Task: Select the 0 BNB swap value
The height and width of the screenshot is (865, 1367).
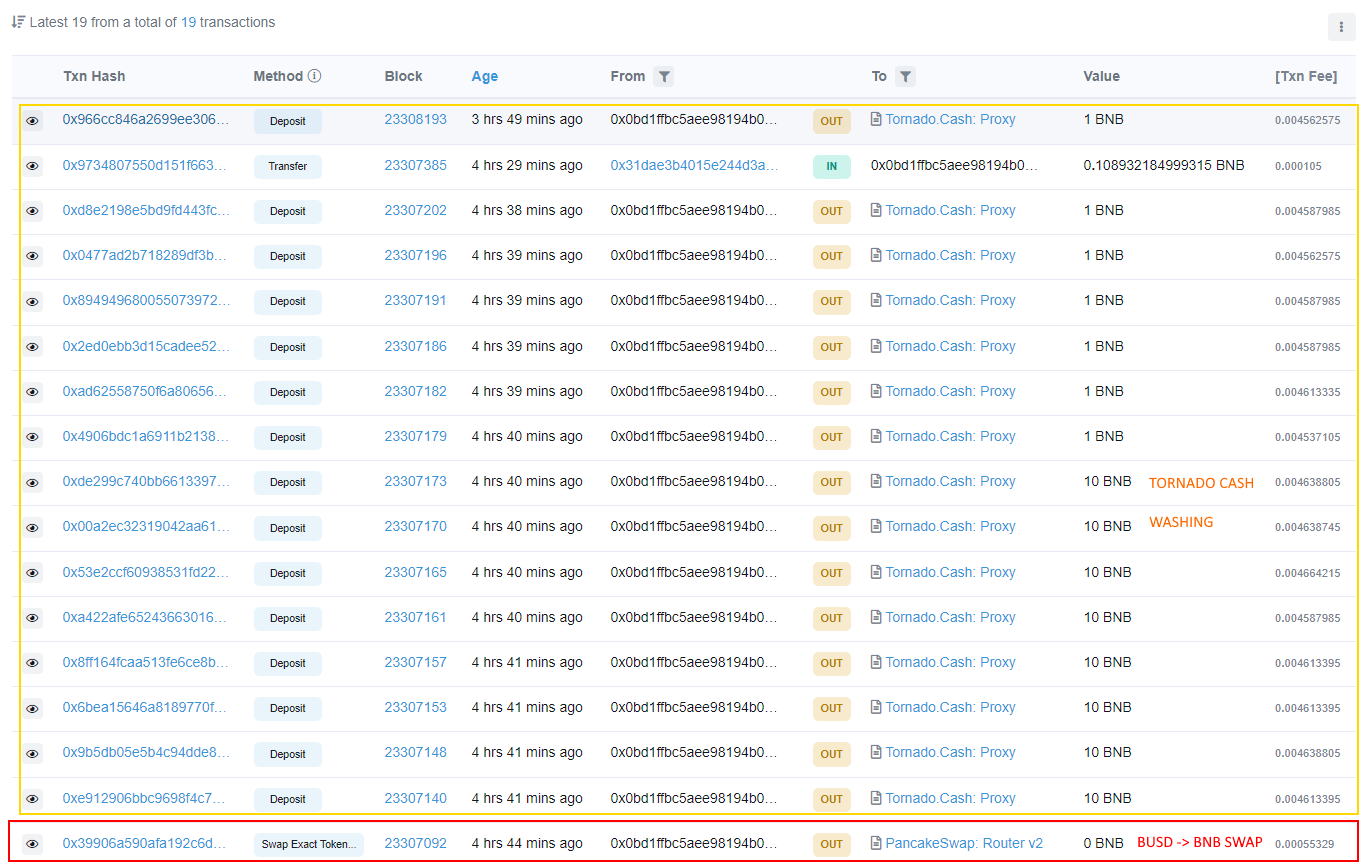Action: (x=1103, y=843)
